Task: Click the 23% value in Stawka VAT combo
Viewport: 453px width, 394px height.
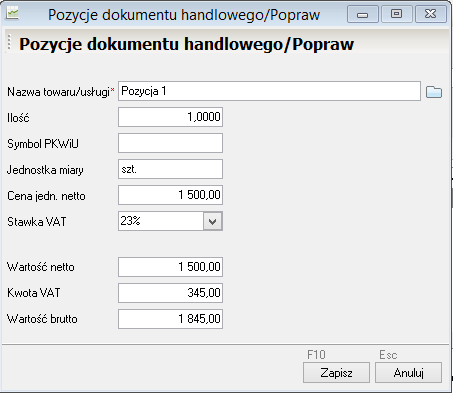Action: [131, 221]
